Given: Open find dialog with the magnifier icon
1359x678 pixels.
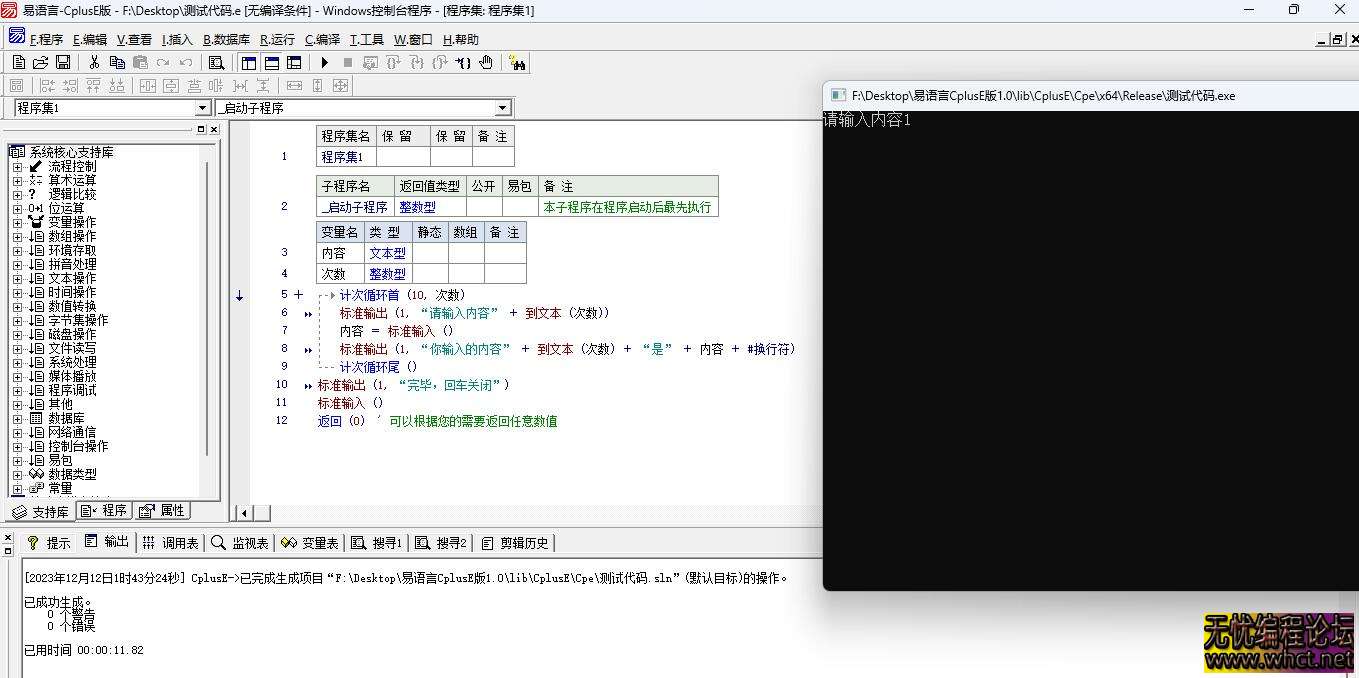Looking at the screenshot, I should point(216,61).
